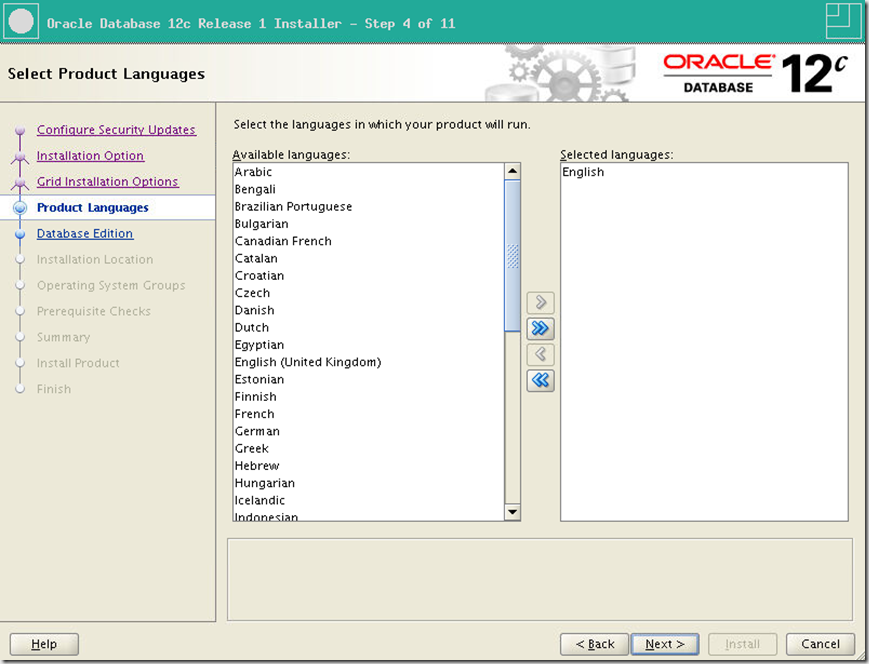
Task: Click the Back button
Action: click(x=595, y=644)
